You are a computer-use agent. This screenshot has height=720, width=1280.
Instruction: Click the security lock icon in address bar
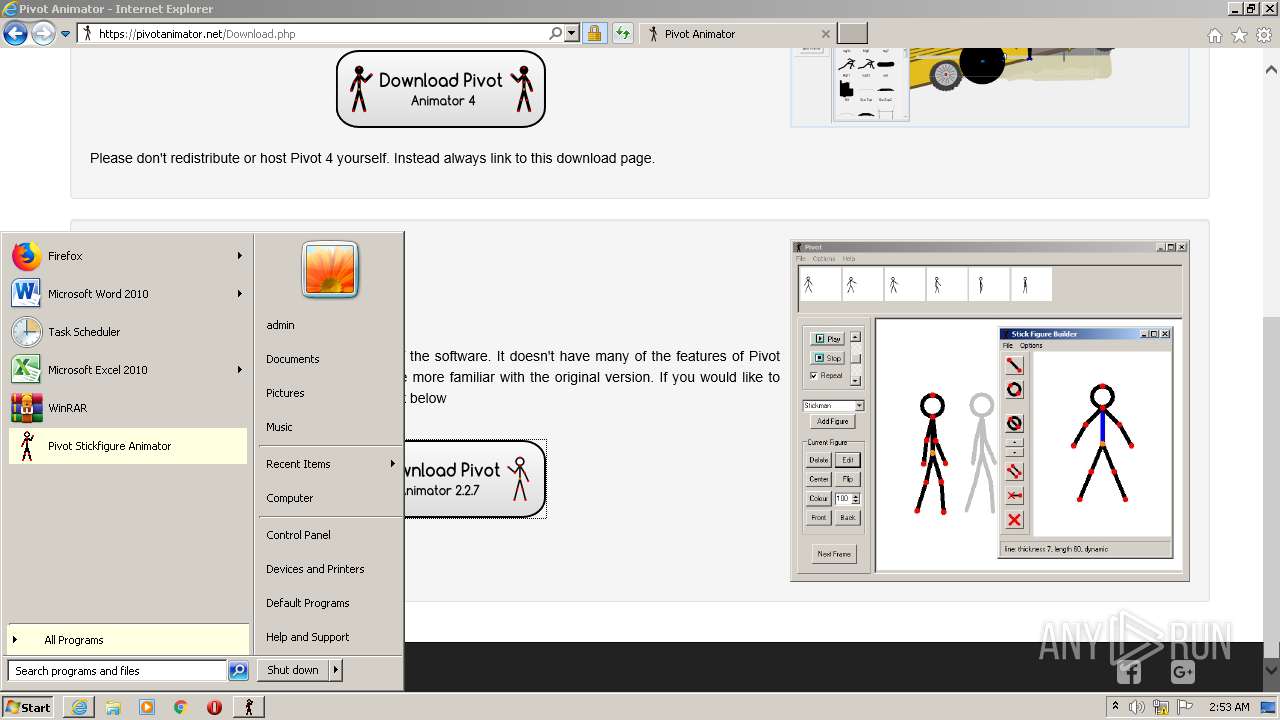click(594, 34)
